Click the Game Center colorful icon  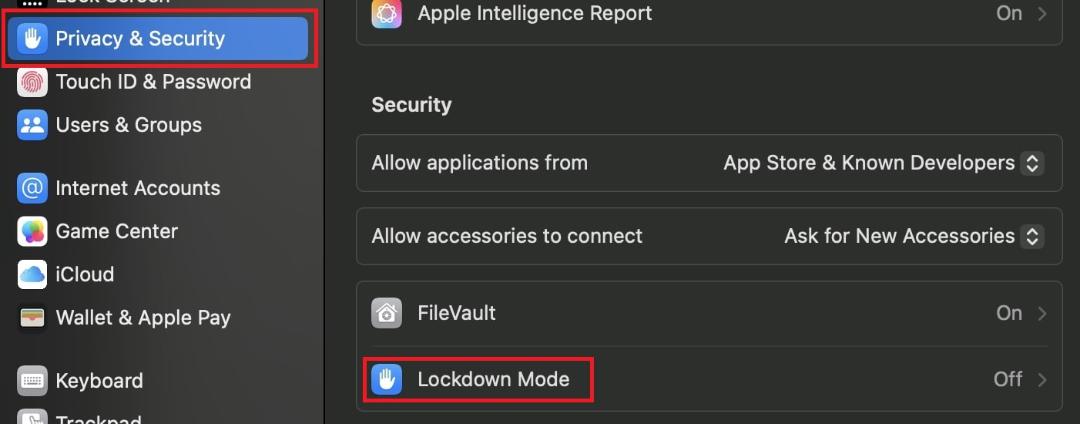click(32, 231)
